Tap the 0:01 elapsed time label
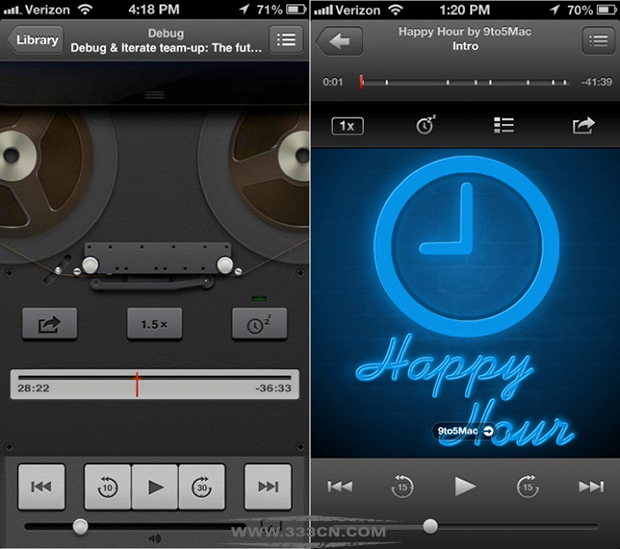Image resolution: width=620 pixels, height=549 pixels. (x=333, y=82)
